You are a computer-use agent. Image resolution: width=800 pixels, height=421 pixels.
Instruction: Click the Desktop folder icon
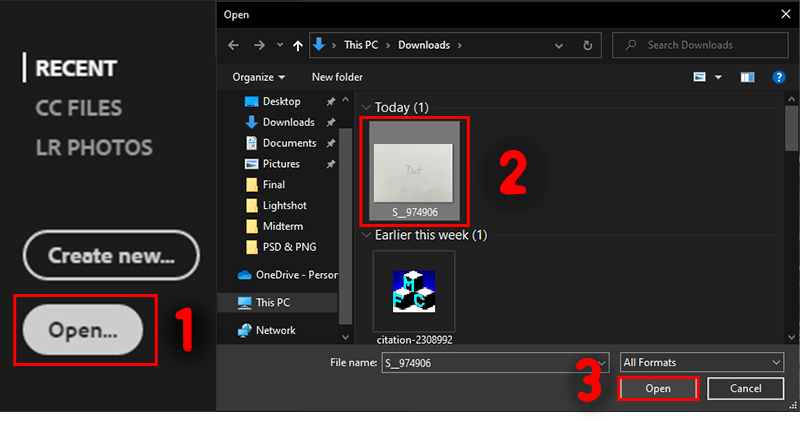coord(251,102)
